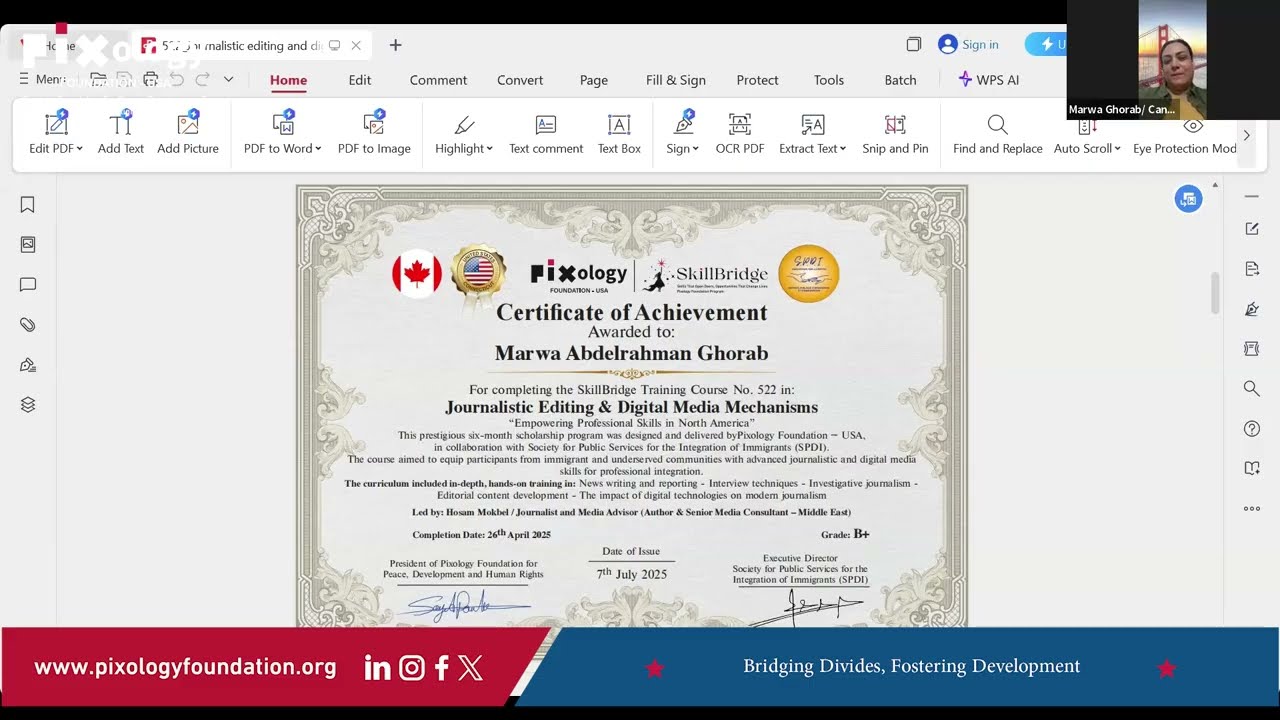Viewport: 1280px width, 720px height.
Task: Switch to the Edit ribbon tab
Action: [x=360, y=80]
